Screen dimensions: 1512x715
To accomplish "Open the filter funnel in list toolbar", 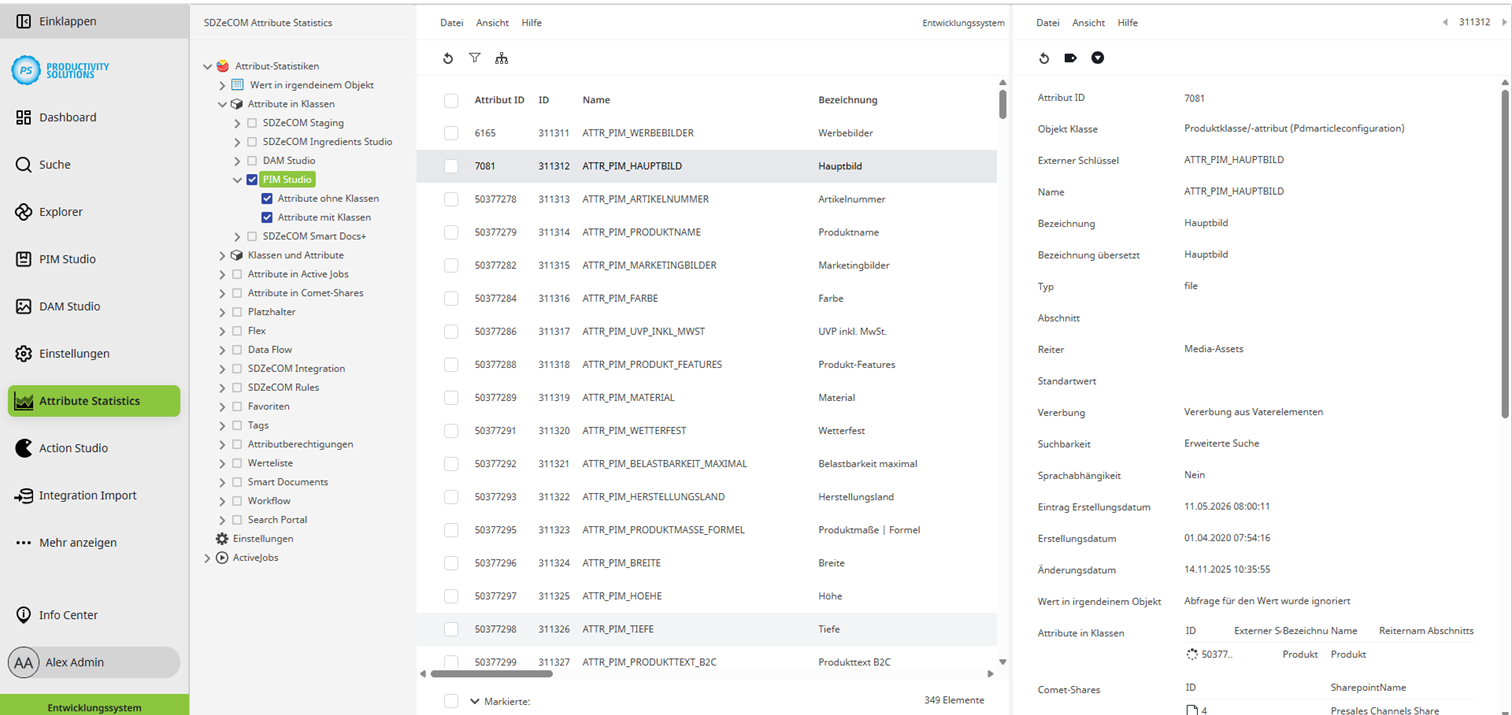I will coord(475,58).
